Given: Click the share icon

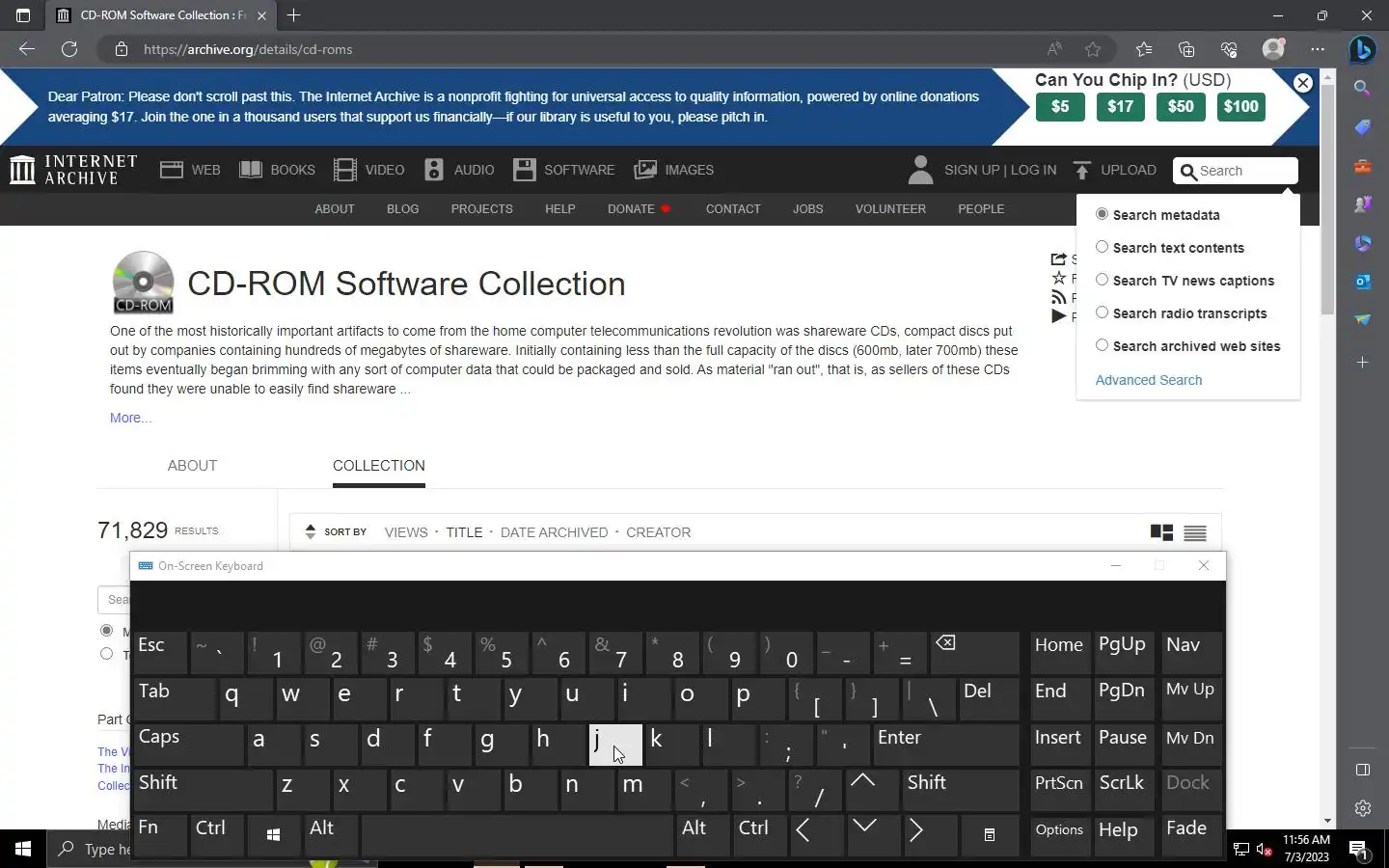Looking at the screenshot, I should 1058,258.
